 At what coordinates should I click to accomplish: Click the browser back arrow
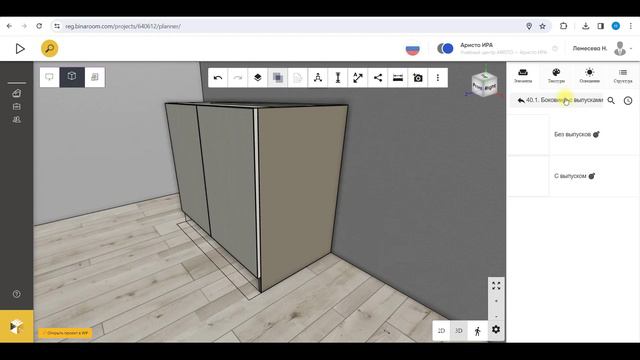click(9, 26)
